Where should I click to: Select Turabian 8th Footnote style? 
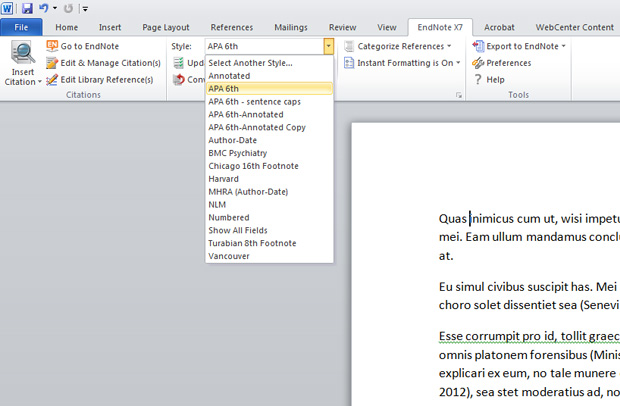269,243
